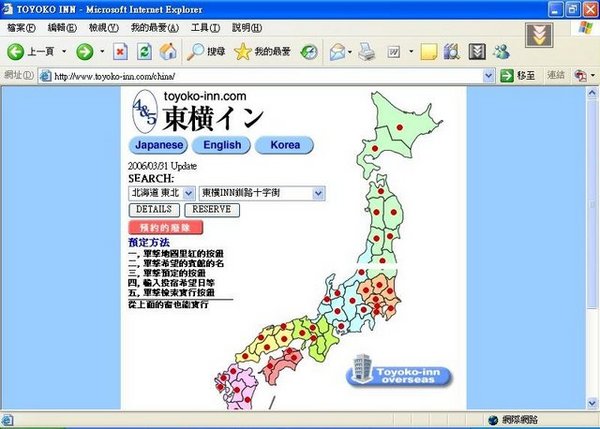
Task: Open the Mail button dropdown arrow
Action: [x=350, y=51]
